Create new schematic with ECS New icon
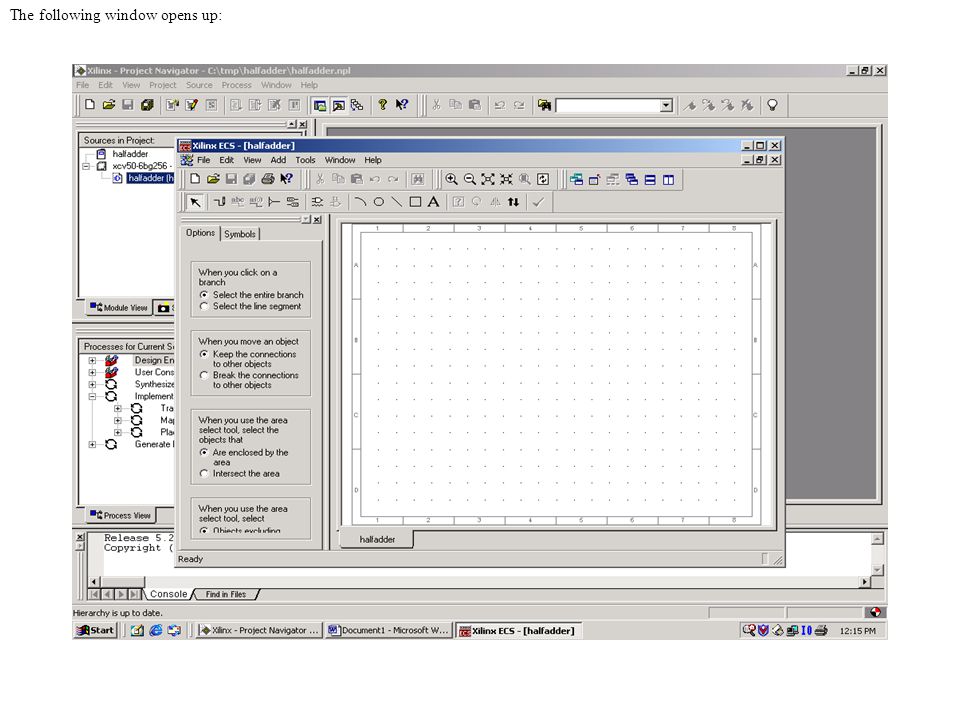The image size is (960, 720). [195, 179]
